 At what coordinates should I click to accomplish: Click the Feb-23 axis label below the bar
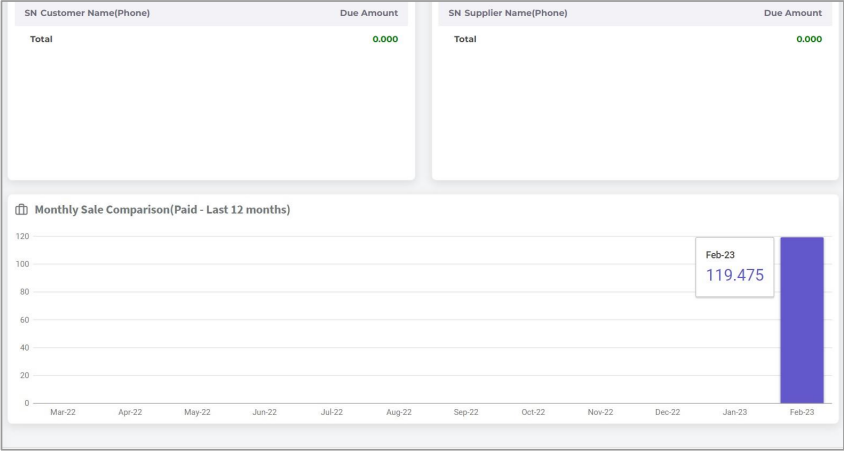(802, 412)
